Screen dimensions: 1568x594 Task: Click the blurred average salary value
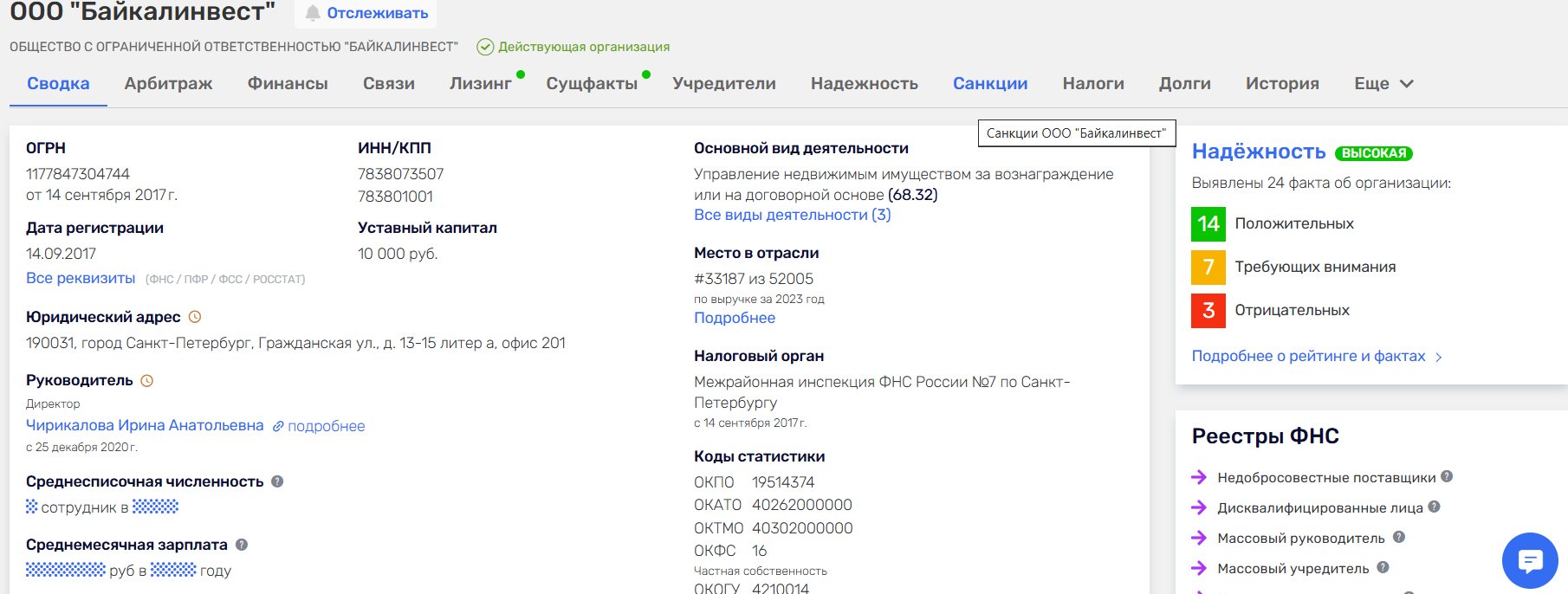[66, 570]
